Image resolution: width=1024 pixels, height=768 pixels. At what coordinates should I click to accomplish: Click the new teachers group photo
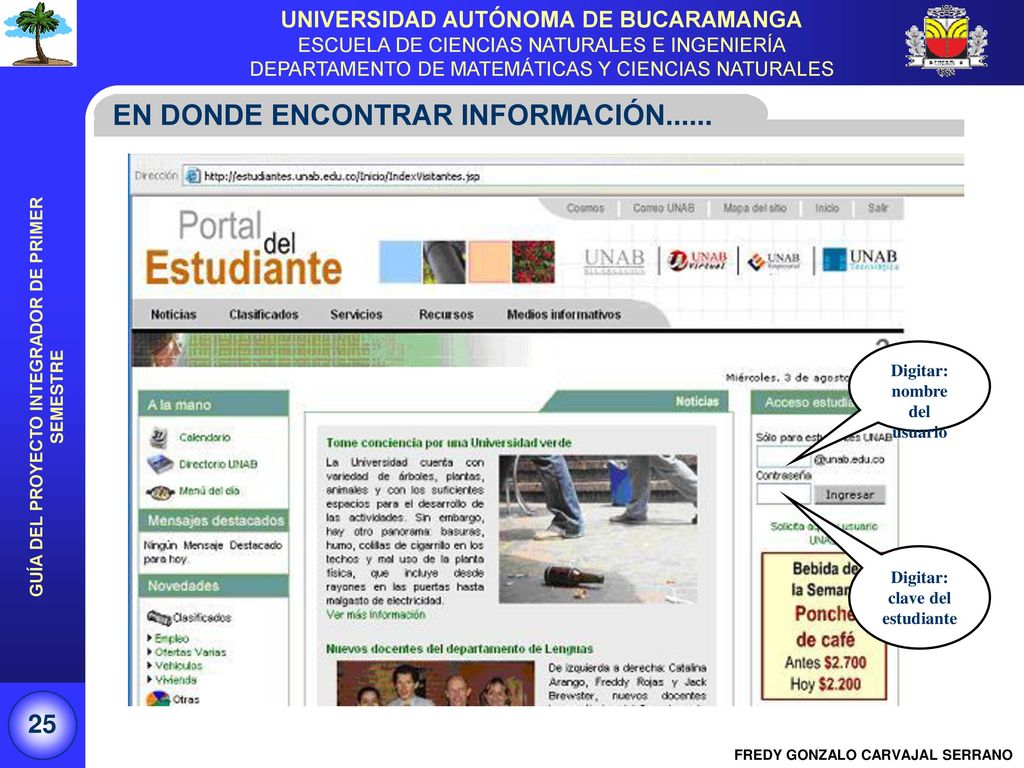[436, 684]
